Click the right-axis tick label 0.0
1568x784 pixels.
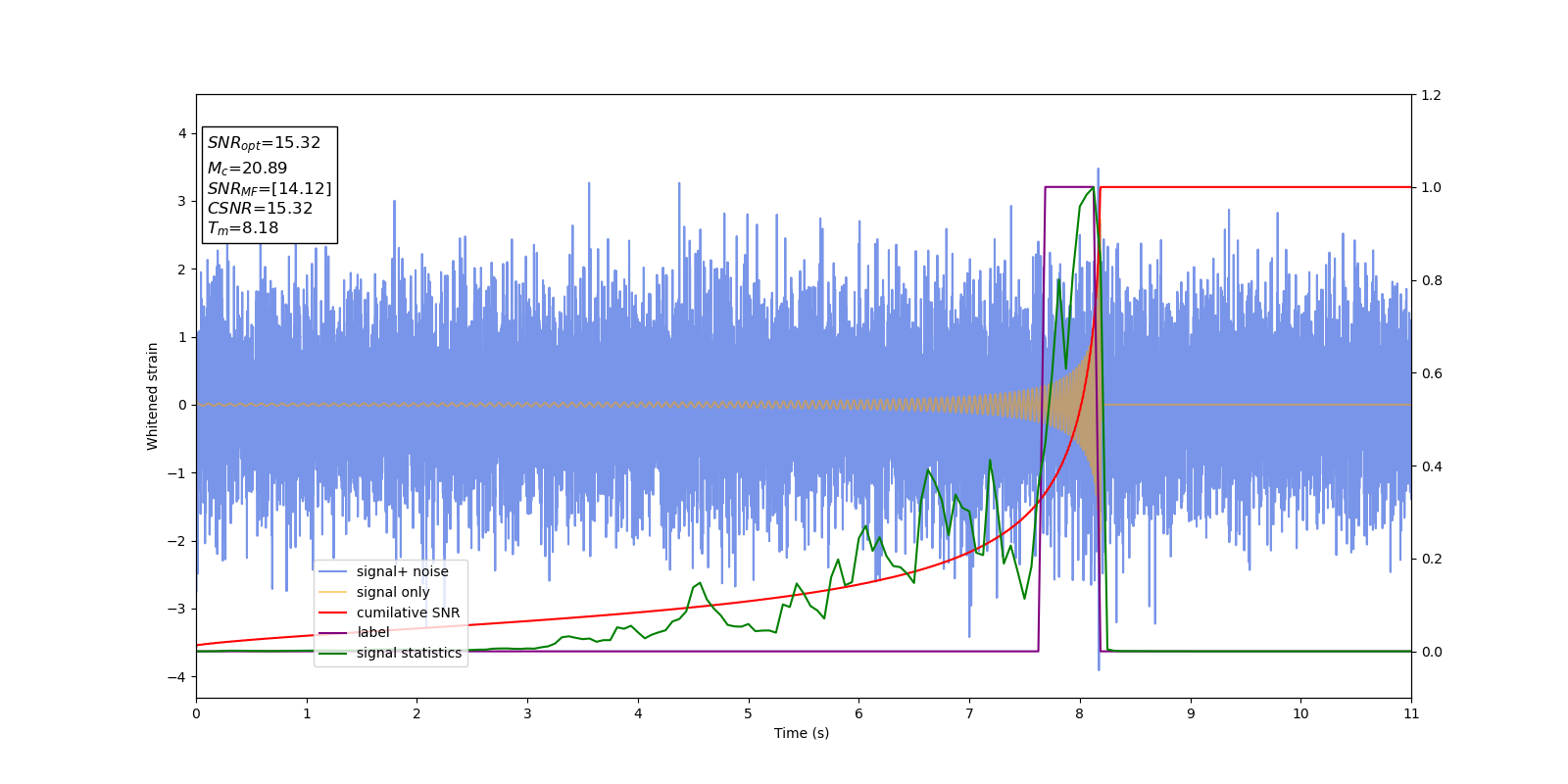pyautogui.click(x=1432, y=652)
